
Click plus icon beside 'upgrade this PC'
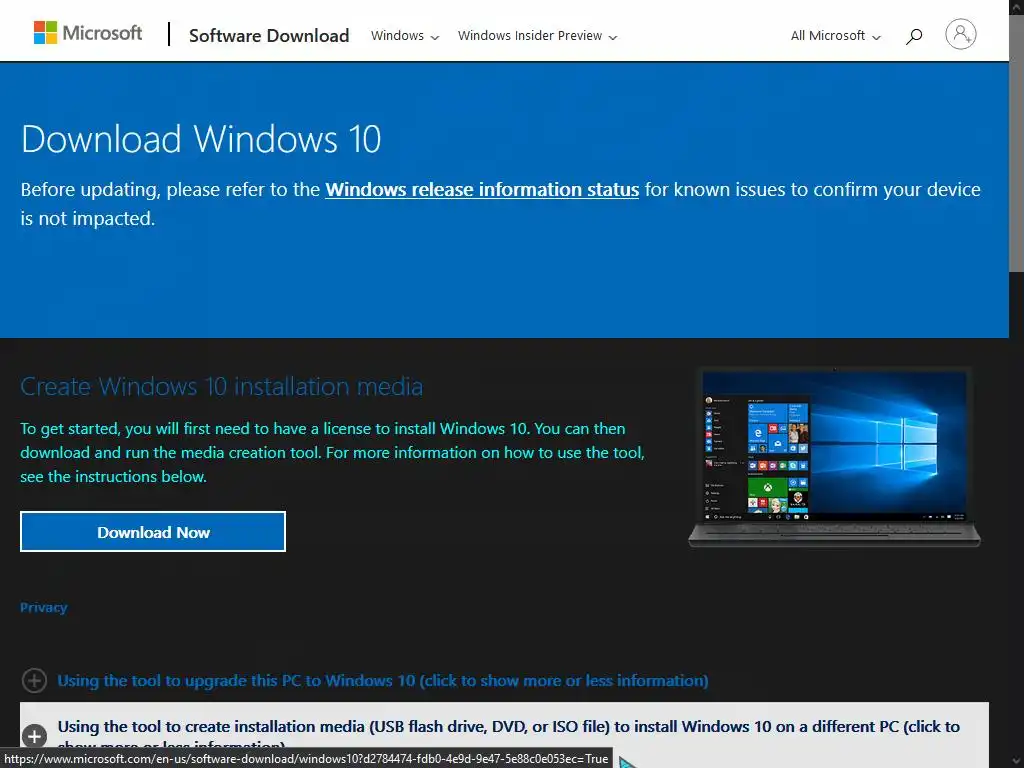[x=34, y=680]
